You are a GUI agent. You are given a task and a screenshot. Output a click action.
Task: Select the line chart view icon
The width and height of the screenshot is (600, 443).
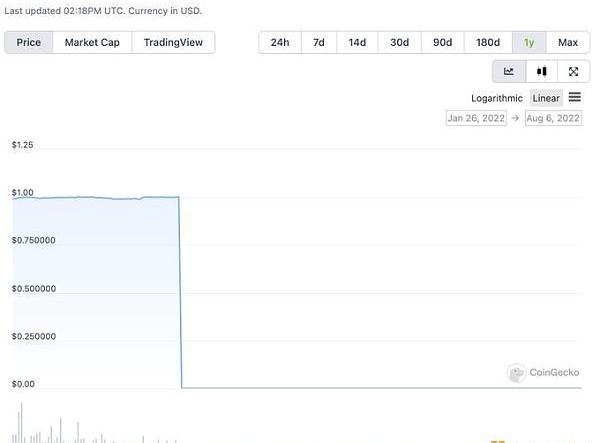[x=508, y=71]
